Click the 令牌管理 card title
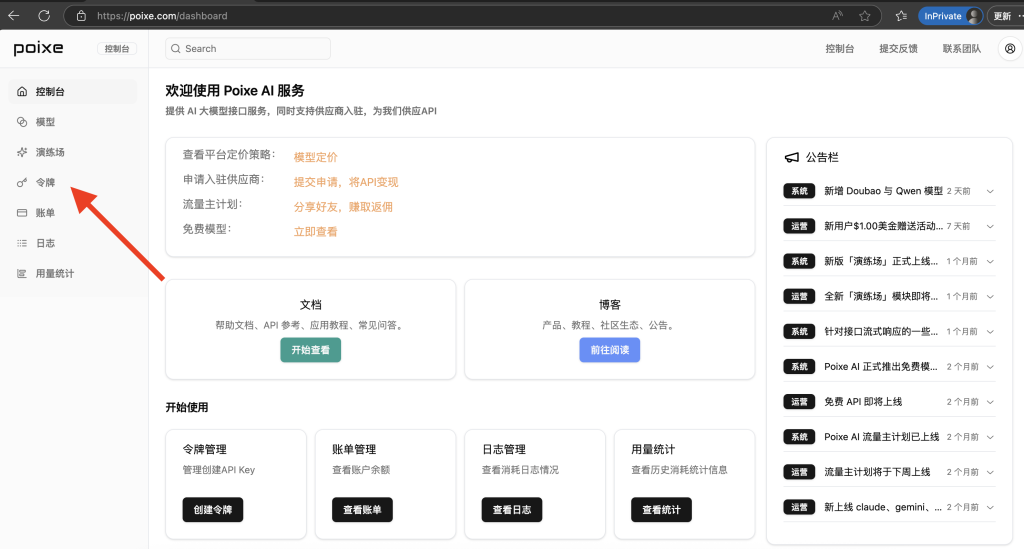 point(204,449)
